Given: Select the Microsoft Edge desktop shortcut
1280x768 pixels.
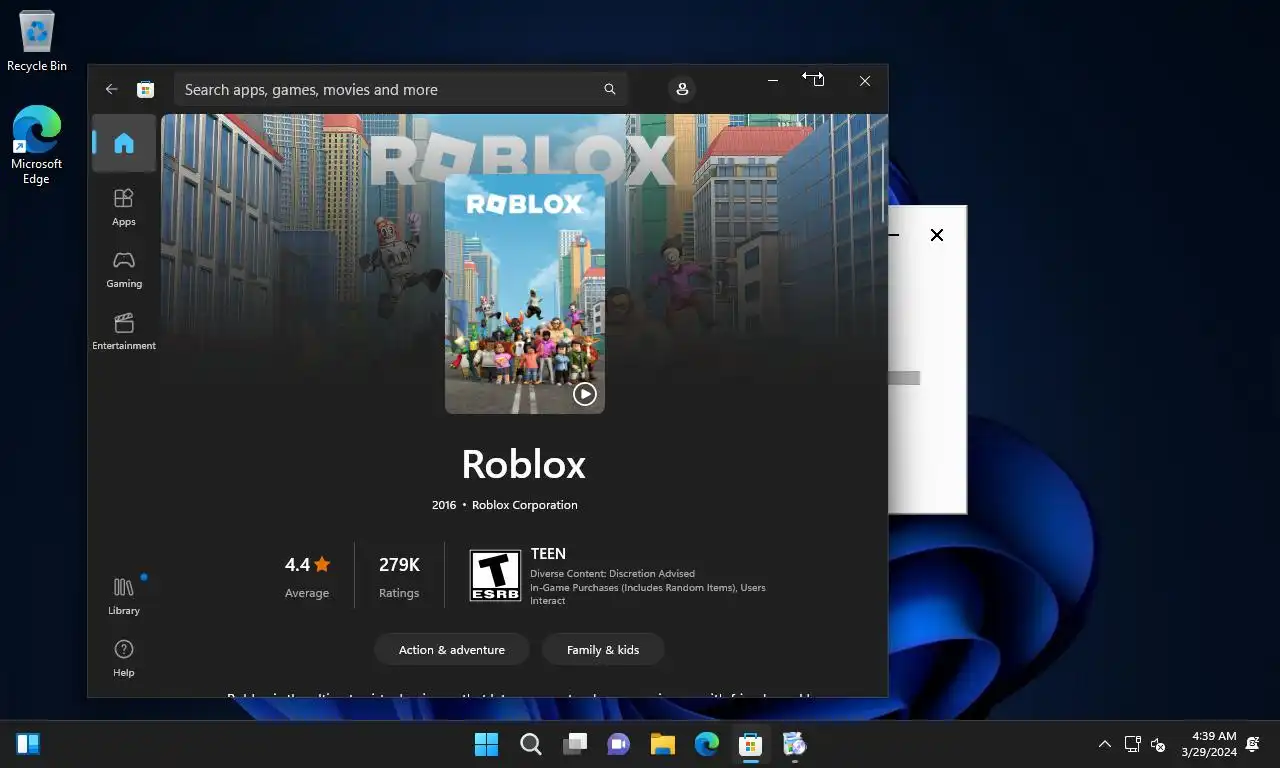Looking at the screenshot, I should click(37, 145).
